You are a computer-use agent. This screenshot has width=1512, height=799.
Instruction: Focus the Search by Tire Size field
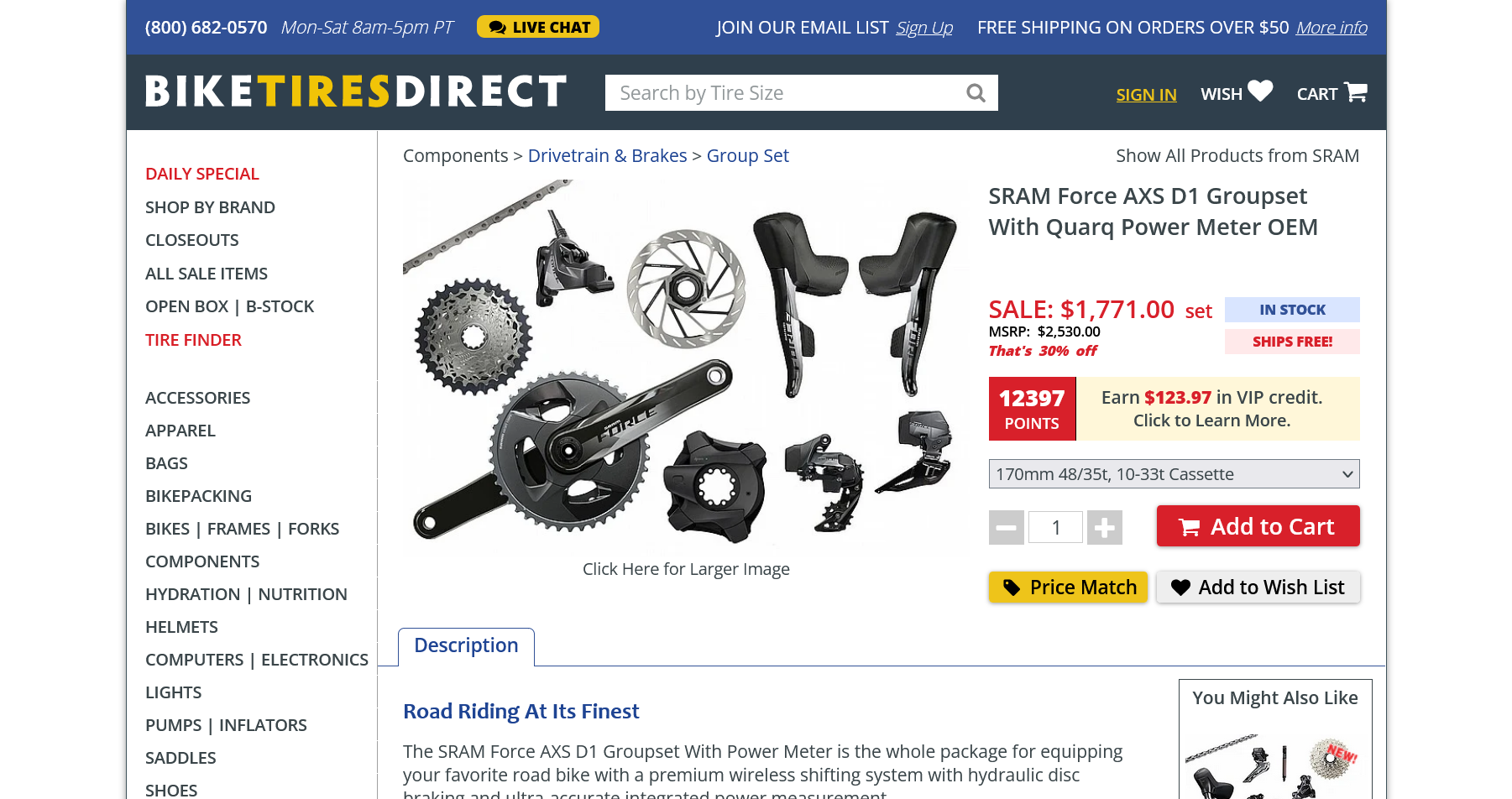[785, 93]
